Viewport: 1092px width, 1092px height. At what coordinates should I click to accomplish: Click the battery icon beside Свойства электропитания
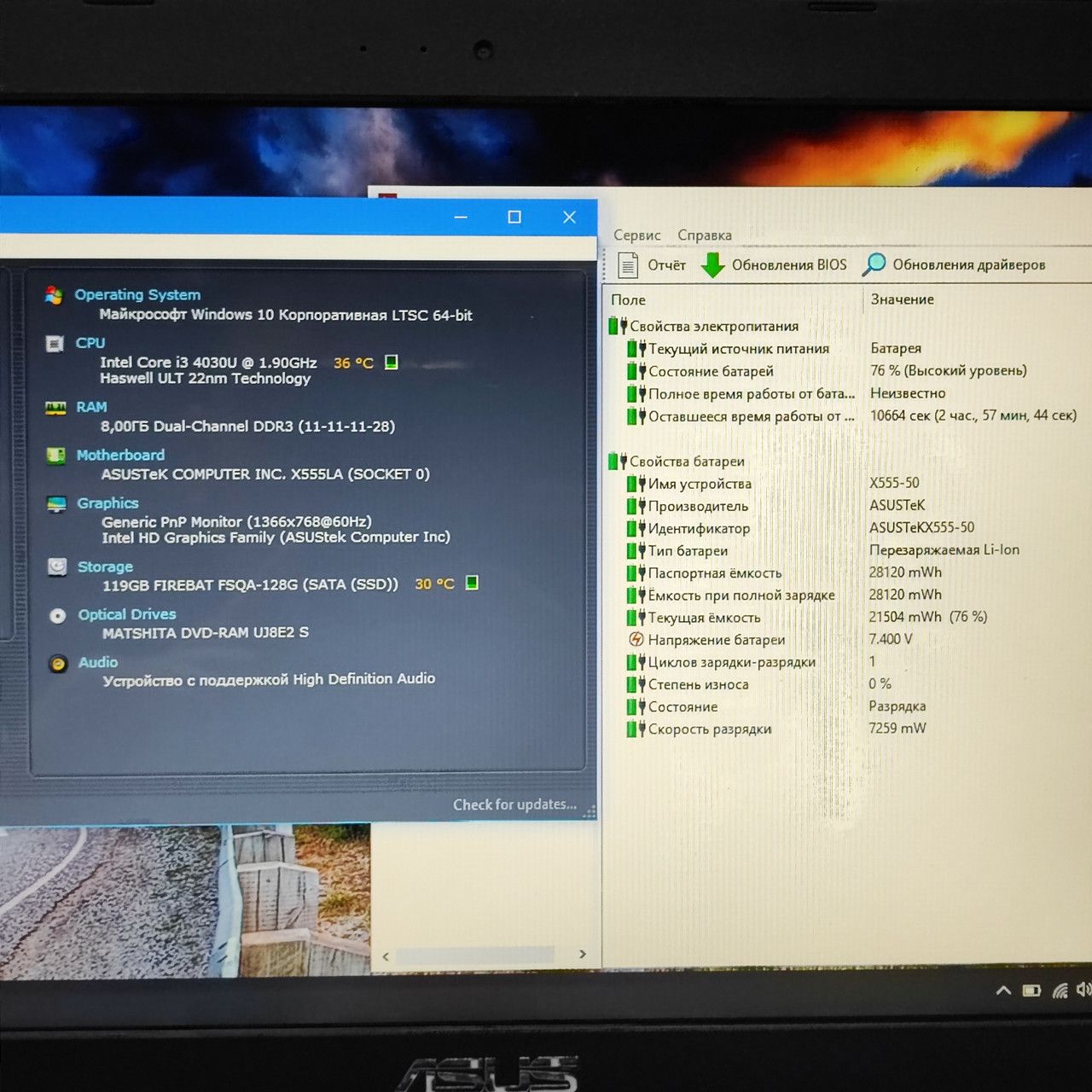(x=618, y=326)
